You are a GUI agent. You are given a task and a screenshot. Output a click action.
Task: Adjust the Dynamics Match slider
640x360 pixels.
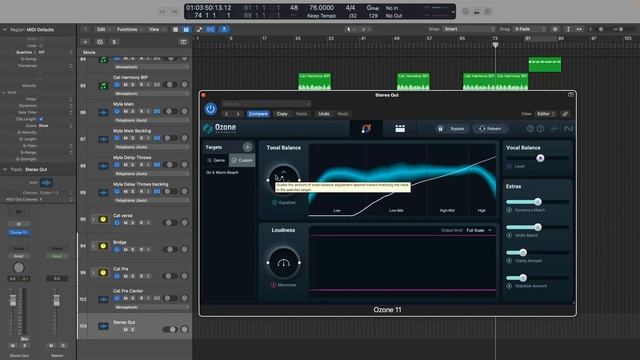click(x=538, y=202)
